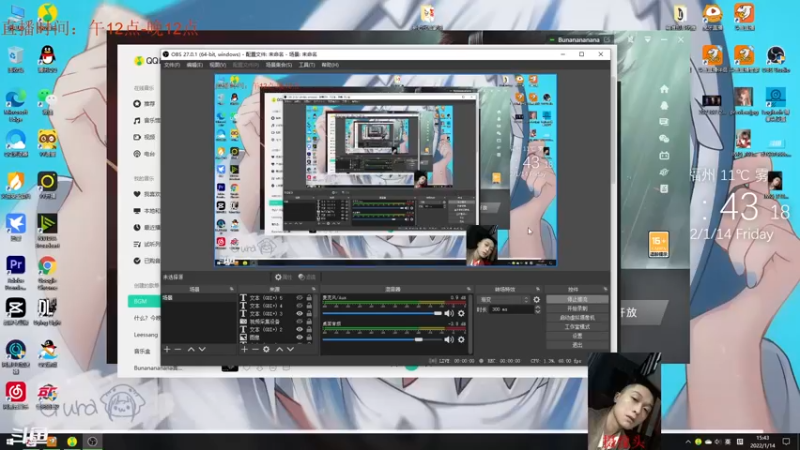Open the 文件(F) menu in OBS
Viewport: 800px width, 450px height.
click(172, 65)
